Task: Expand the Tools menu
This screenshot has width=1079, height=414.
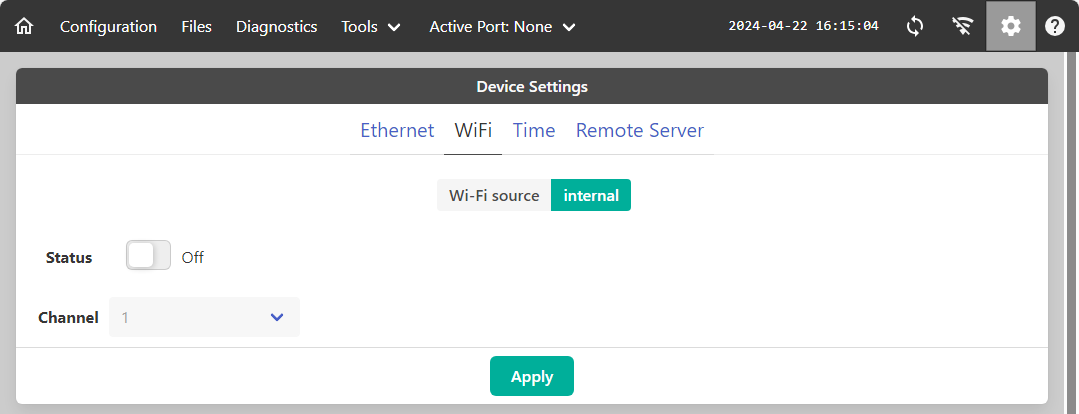Action: pyautogui.click(x=371, y=27)
